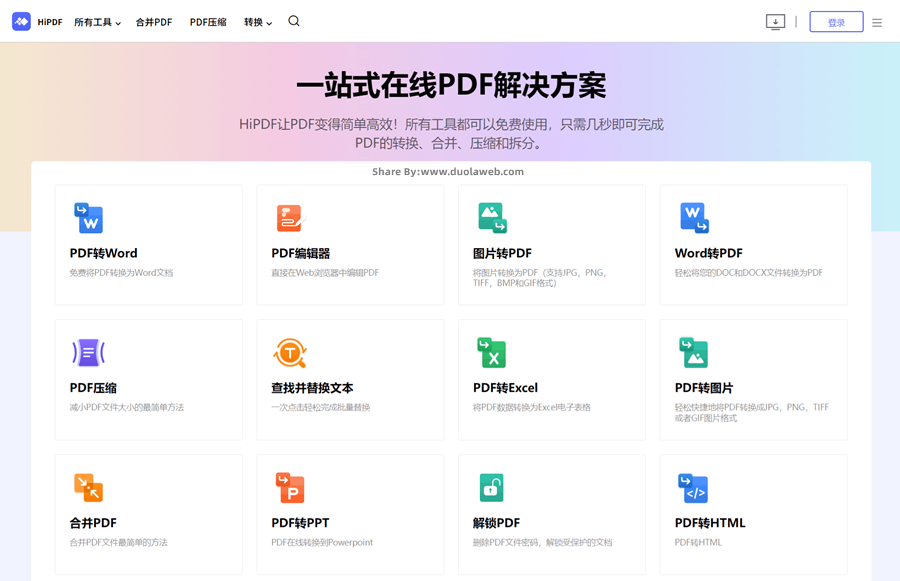900x581 pixels.
Task: Click the 登录 login button
Action: [x=836, y=22]
